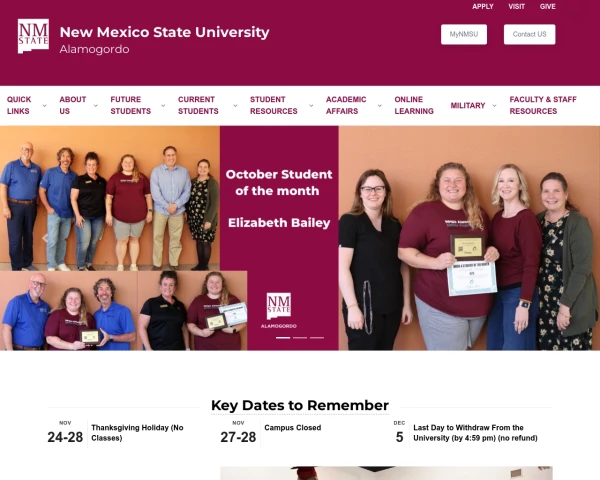Screen dimensions: 600x480
Task: Jump to the third carousel slide indicator
Action: [317, 338]
